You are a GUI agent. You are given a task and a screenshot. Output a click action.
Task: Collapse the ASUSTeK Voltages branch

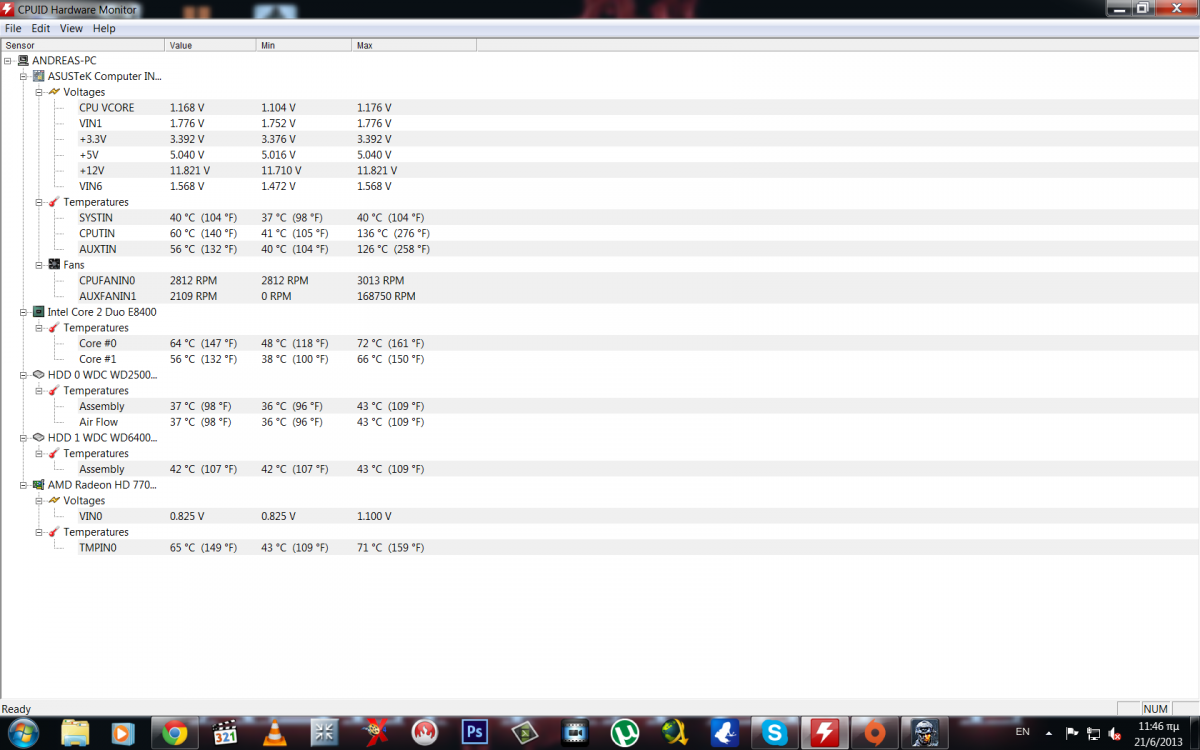pos(39,92)
